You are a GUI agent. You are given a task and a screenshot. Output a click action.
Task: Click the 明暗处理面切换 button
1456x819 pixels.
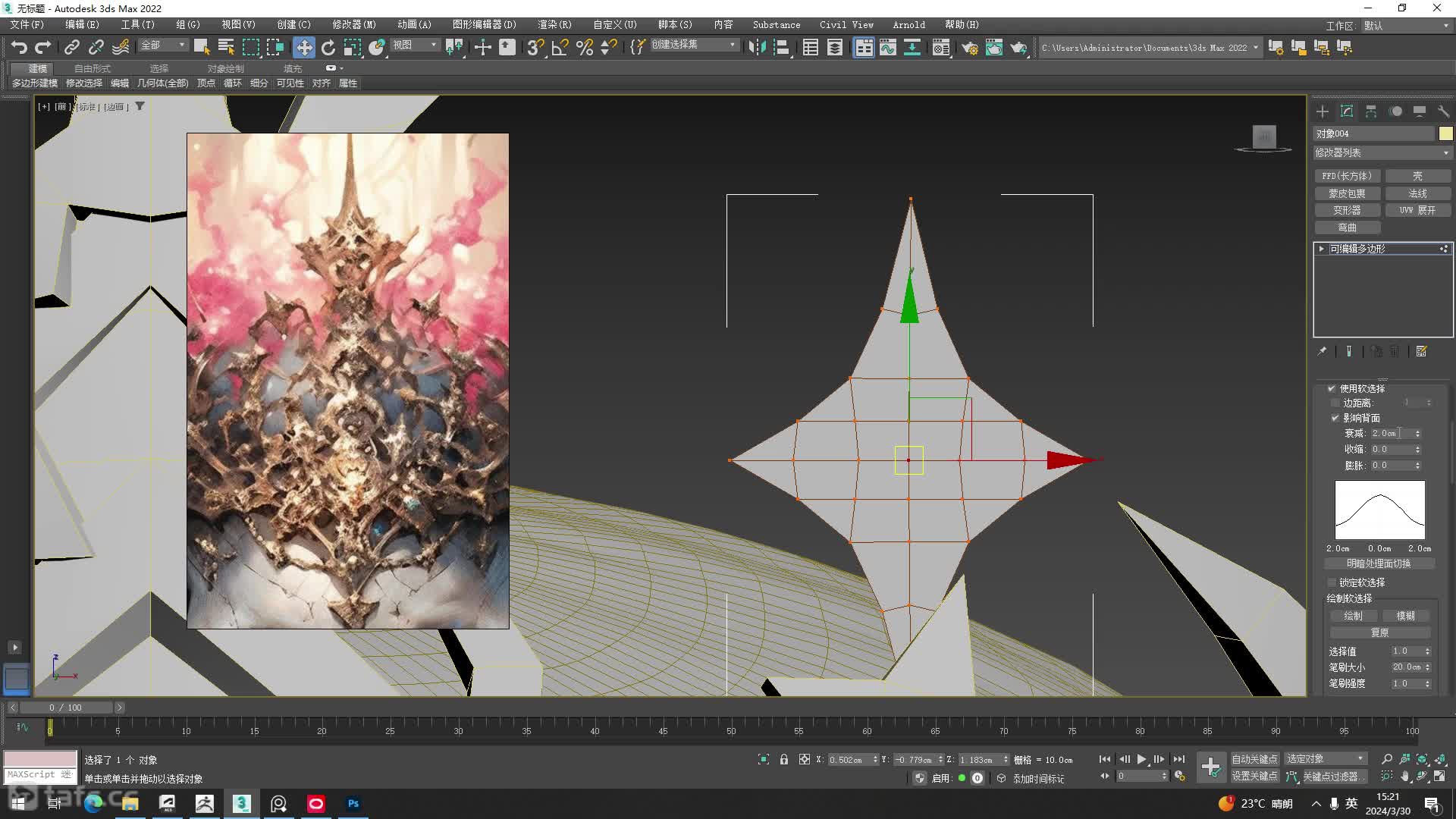1379,563
